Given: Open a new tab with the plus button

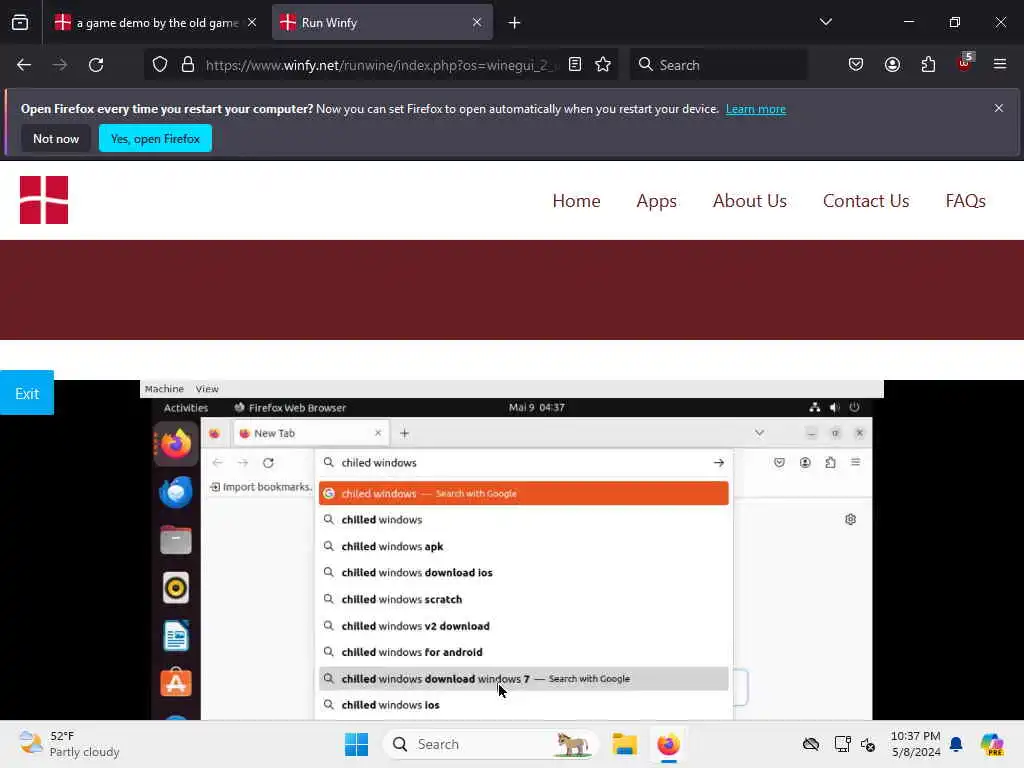Looking at the screenshot, I should click(x=514, y=23).
